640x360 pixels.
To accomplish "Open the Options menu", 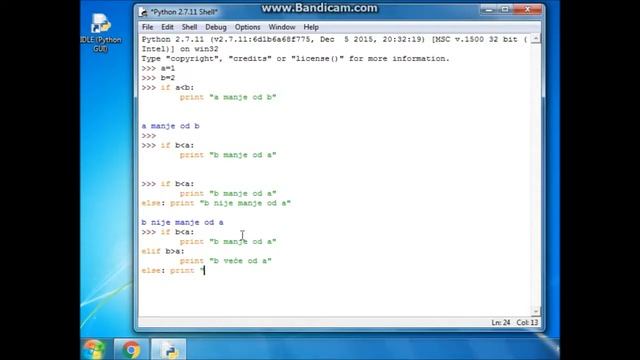I will [247, 27].
